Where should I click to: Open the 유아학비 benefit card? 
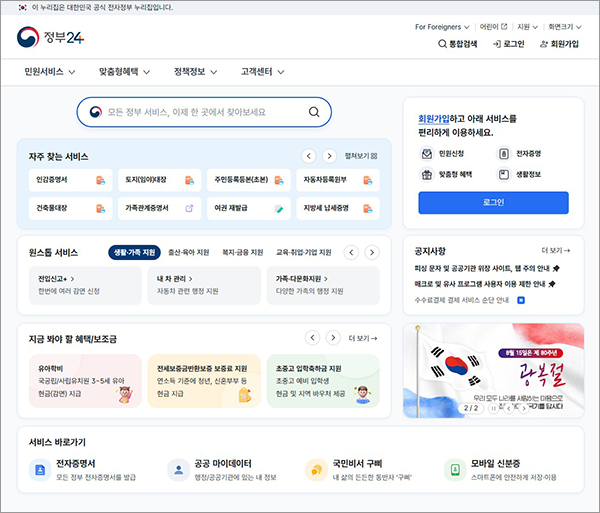coord(85,381)
